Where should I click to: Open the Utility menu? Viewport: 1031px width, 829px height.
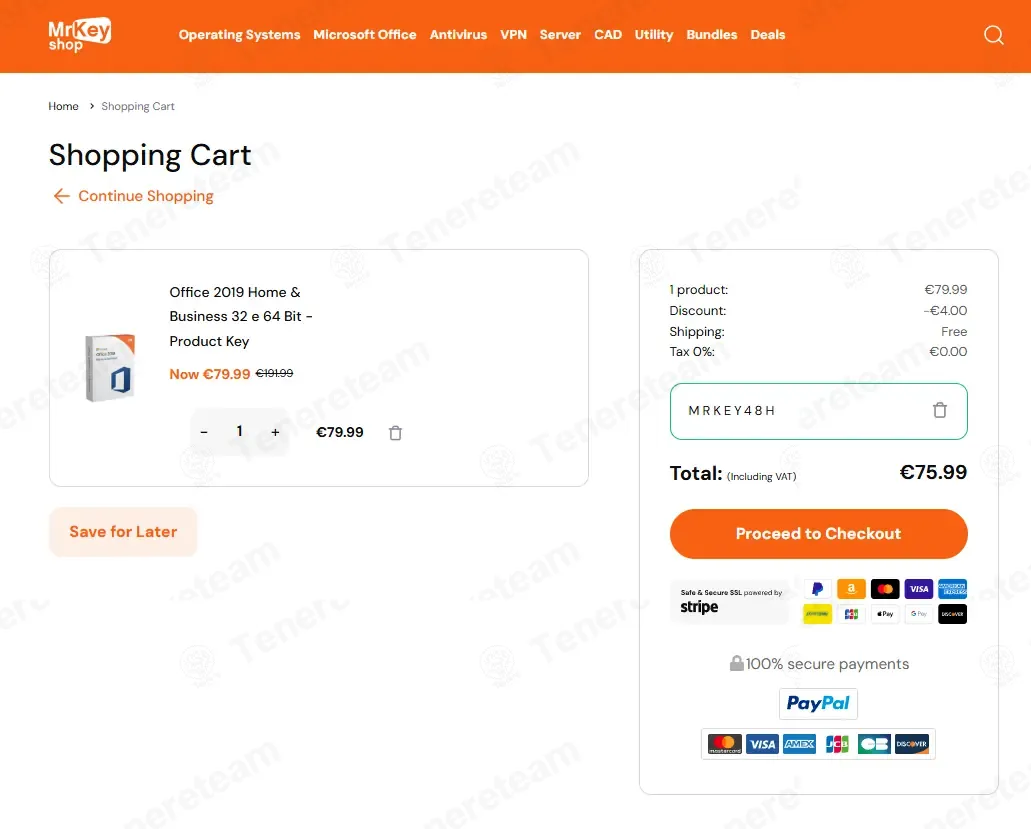pyautogui.click(x=654, y=35)
